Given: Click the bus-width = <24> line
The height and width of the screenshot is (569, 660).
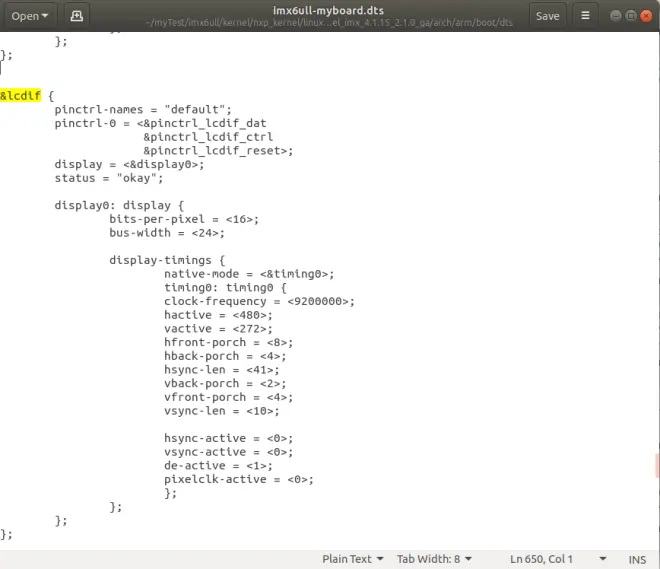Looking at the screenshot, I should coord(167,233).
